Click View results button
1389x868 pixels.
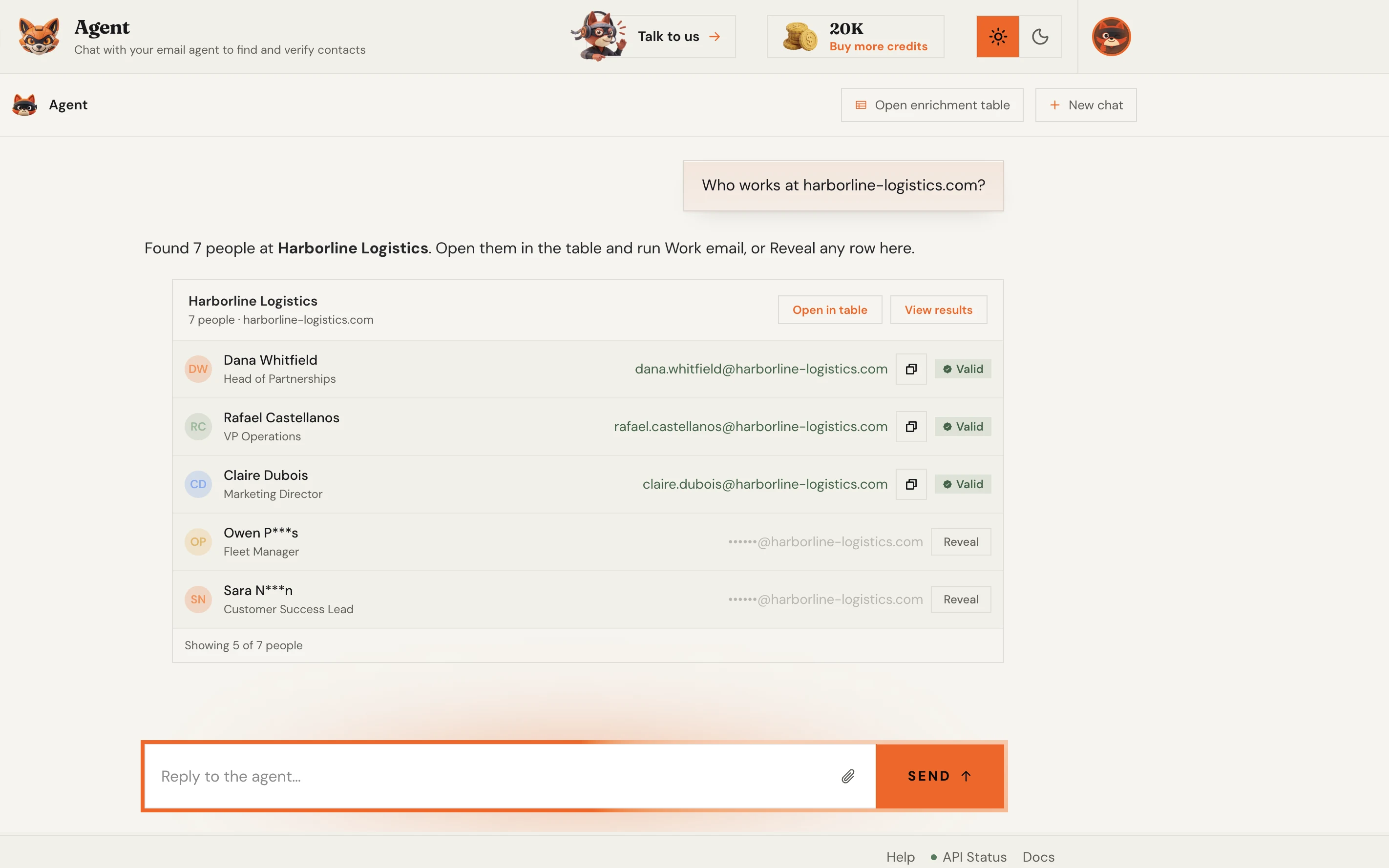pyautogui.click(x=938, y=310)
